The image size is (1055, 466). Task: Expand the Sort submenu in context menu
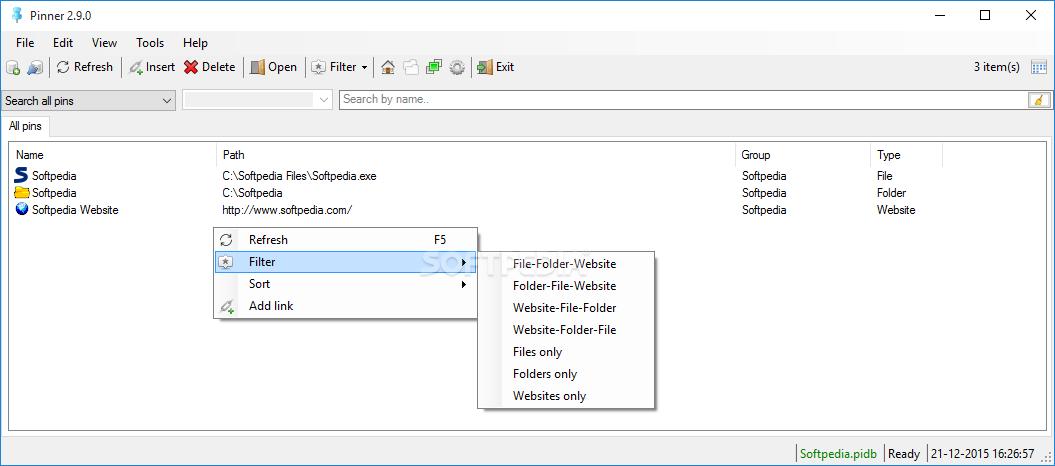[345, 284]
